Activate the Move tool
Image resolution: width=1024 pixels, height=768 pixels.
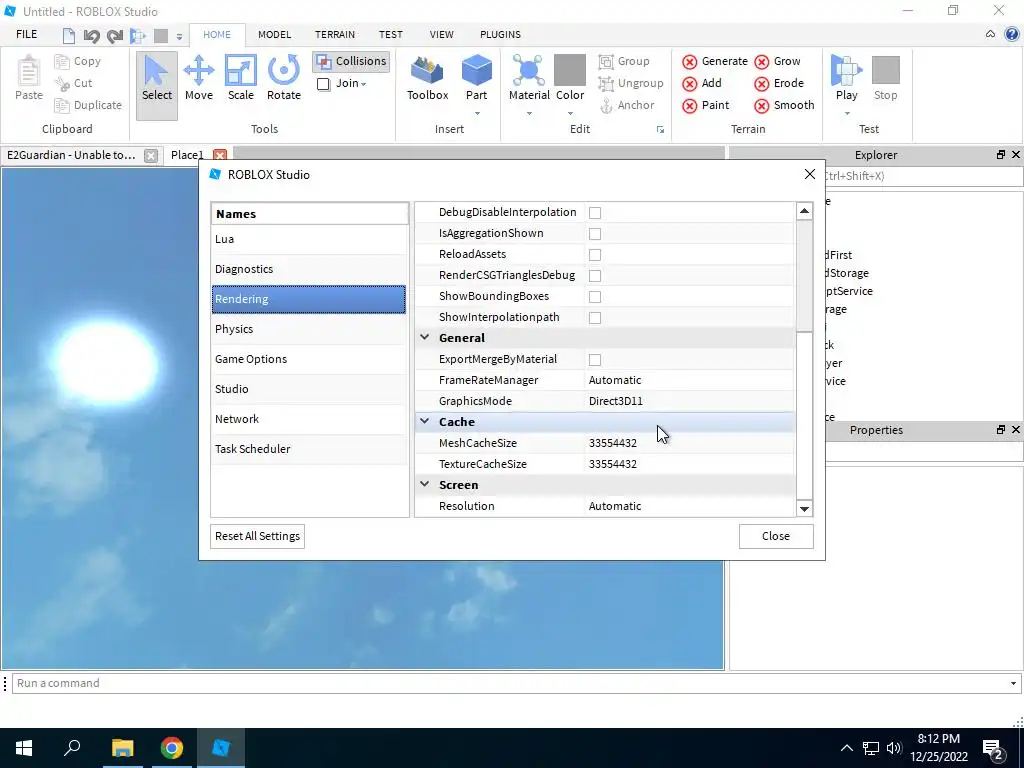(x=199, y=78)
